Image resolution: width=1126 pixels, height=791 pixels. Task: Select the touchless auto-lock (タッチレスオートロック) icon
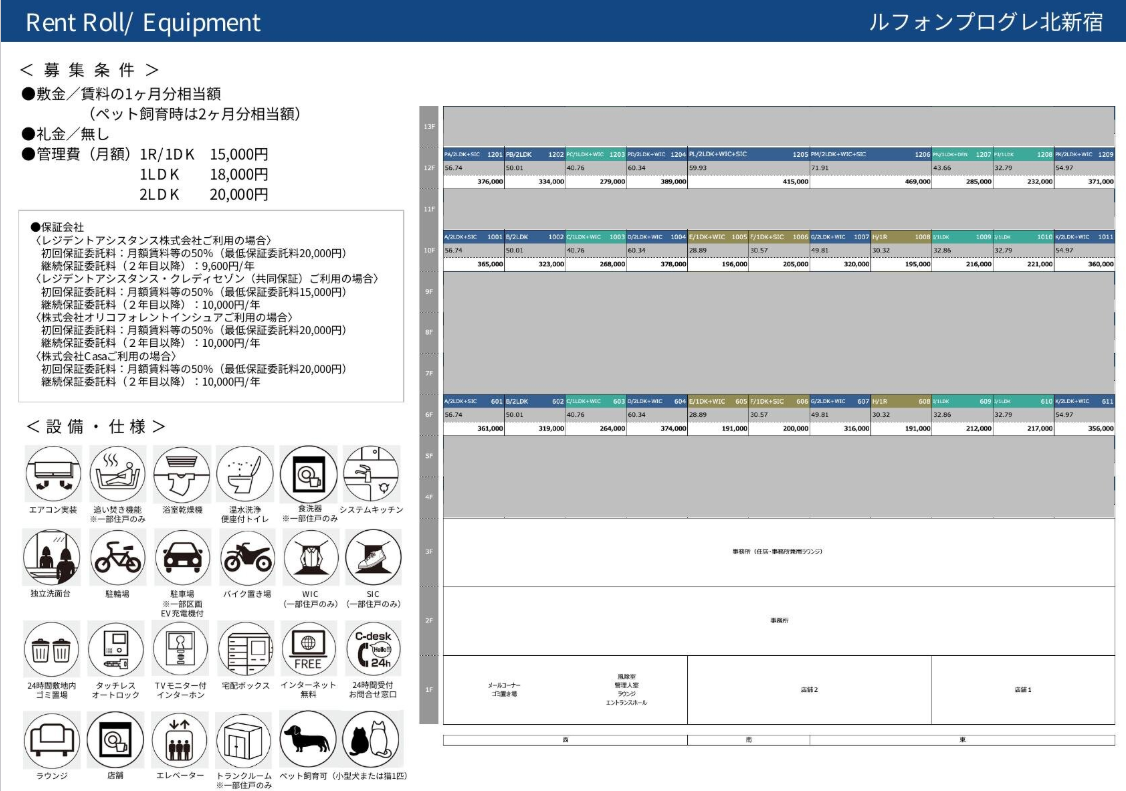point(118,649)
